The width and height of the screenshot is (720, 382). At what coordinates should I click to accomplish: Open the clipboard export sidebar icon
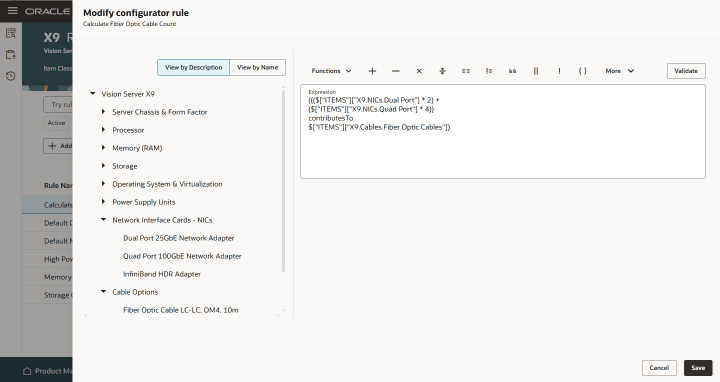(11, 55)
